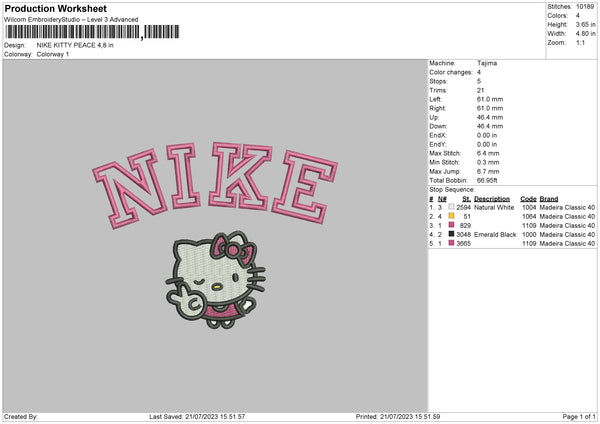The width and height of the screenshot is (600, 424).
Task: Click the 'Production Worksheet' title
Action: 55,8
